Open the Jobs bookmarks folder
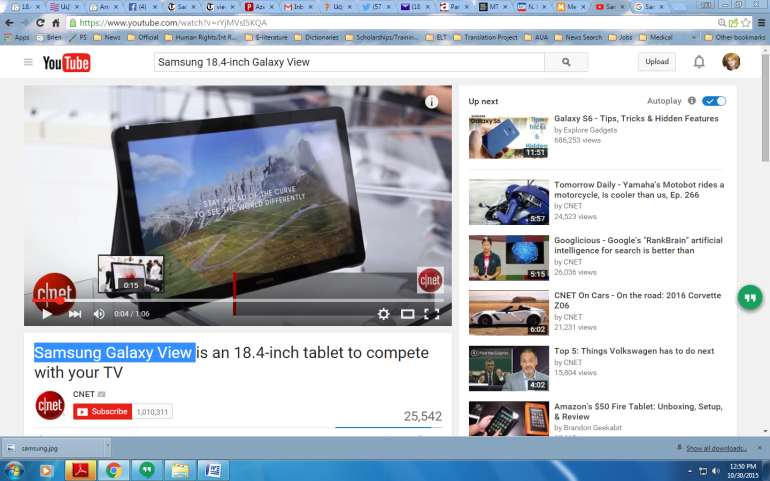770x481 pixels. coord(621,37)
